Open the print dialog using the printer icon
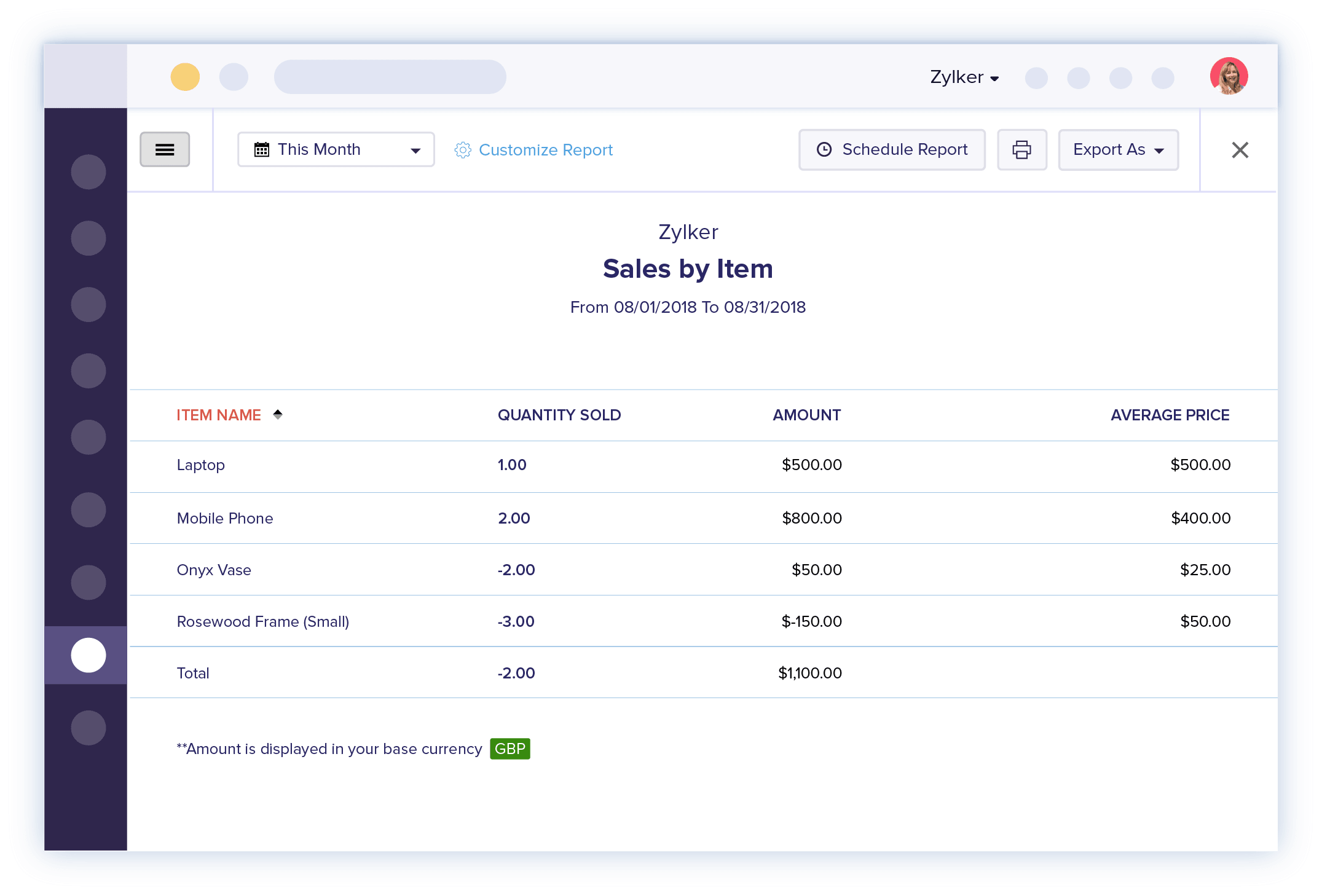The height and width of the screenshot is (896, 1322). click(x=1021, y=149)
